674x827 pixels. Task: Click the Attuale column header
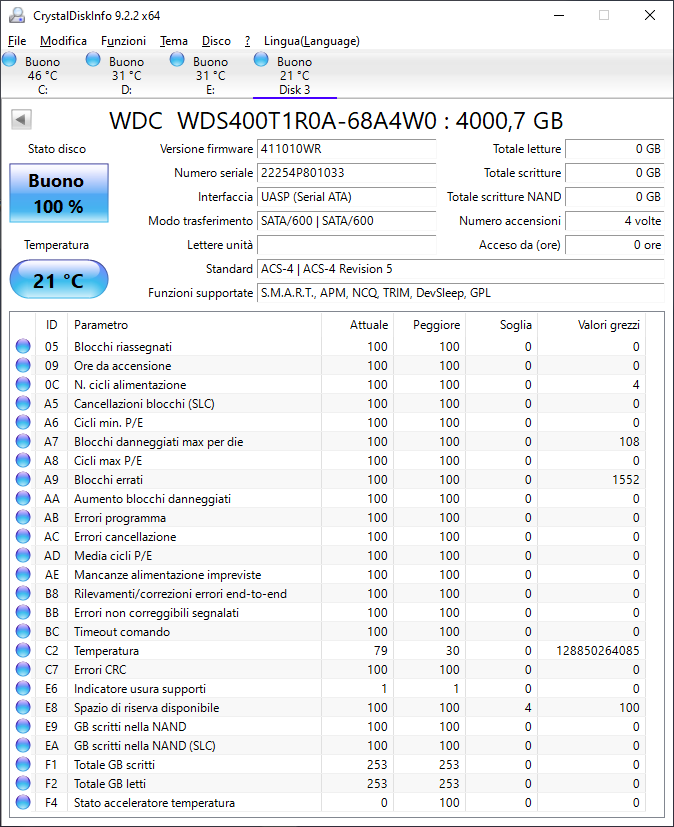(357, 325)
